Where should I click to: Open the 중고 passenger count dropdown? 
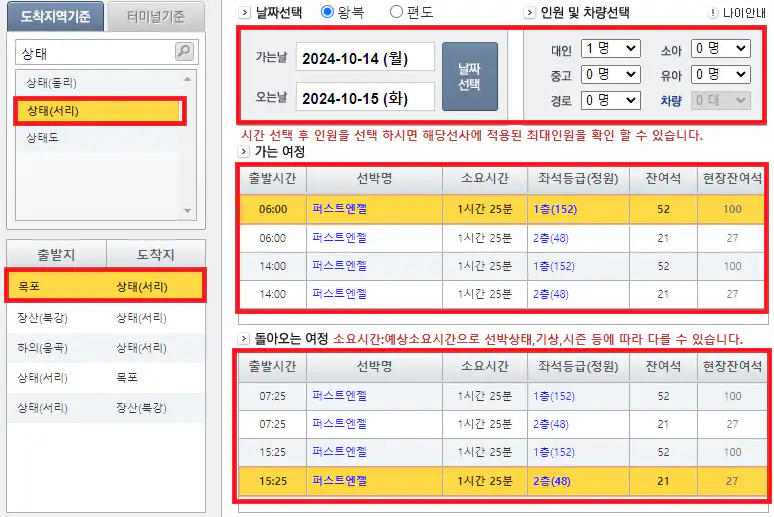pyautogui.click(x=611, y=75)
